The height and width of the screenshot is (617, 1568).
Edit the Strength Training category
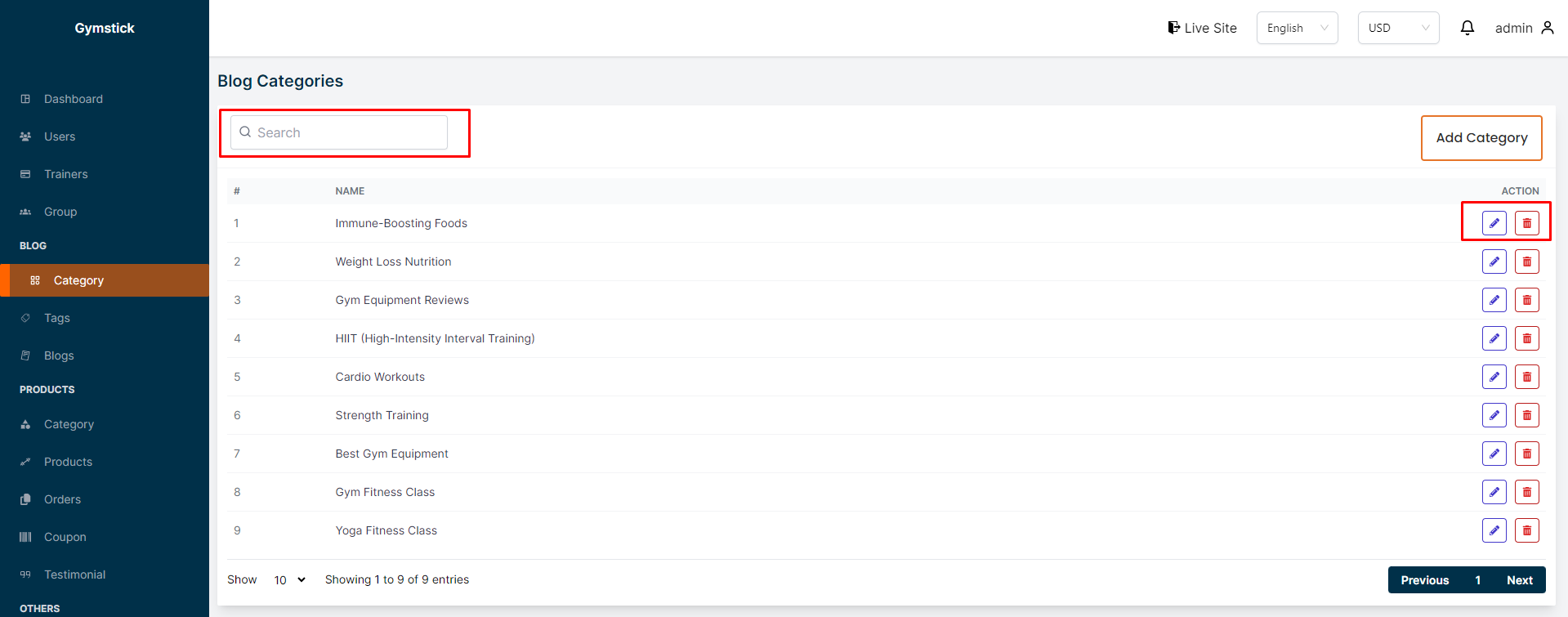(1494, 415)
